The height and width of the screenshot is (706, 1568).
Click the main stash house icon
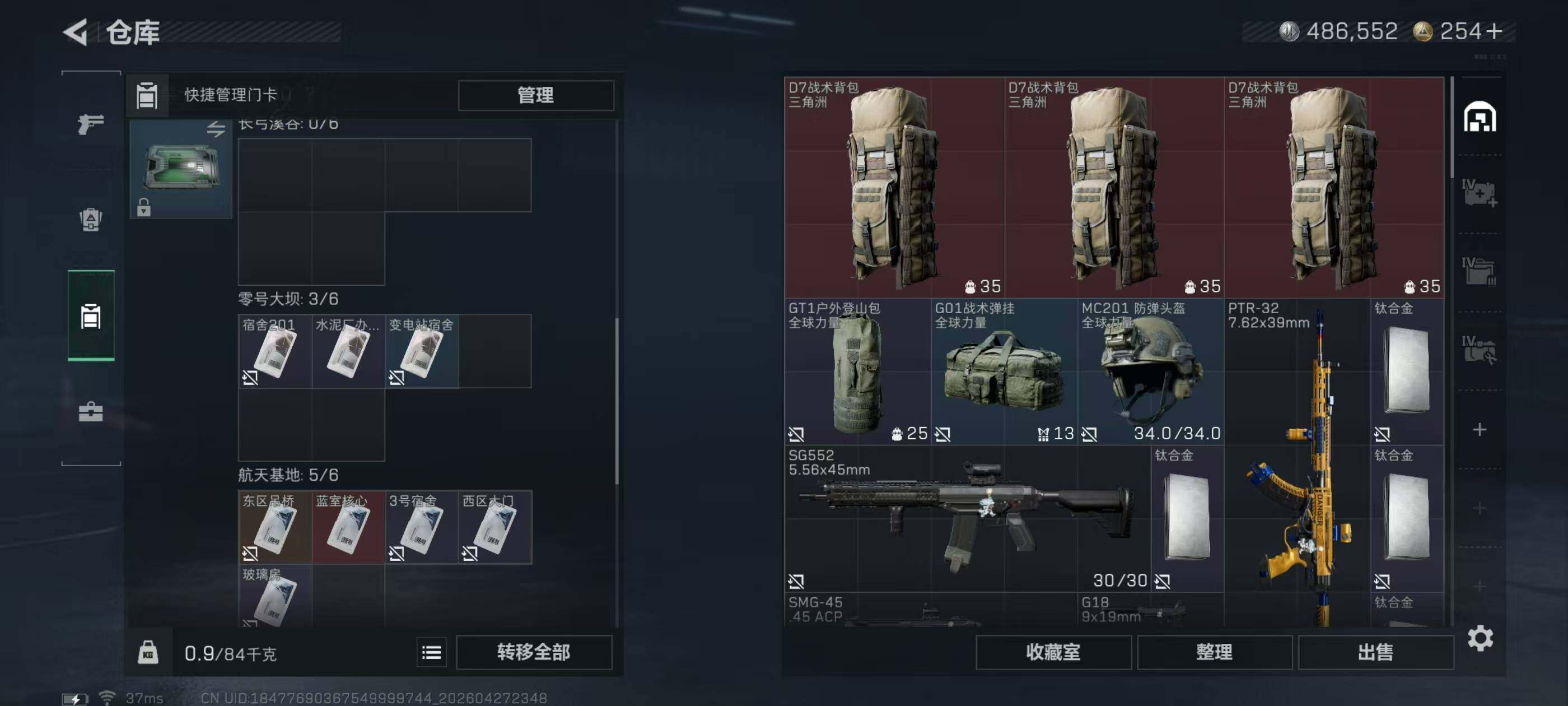(1480, 117)
